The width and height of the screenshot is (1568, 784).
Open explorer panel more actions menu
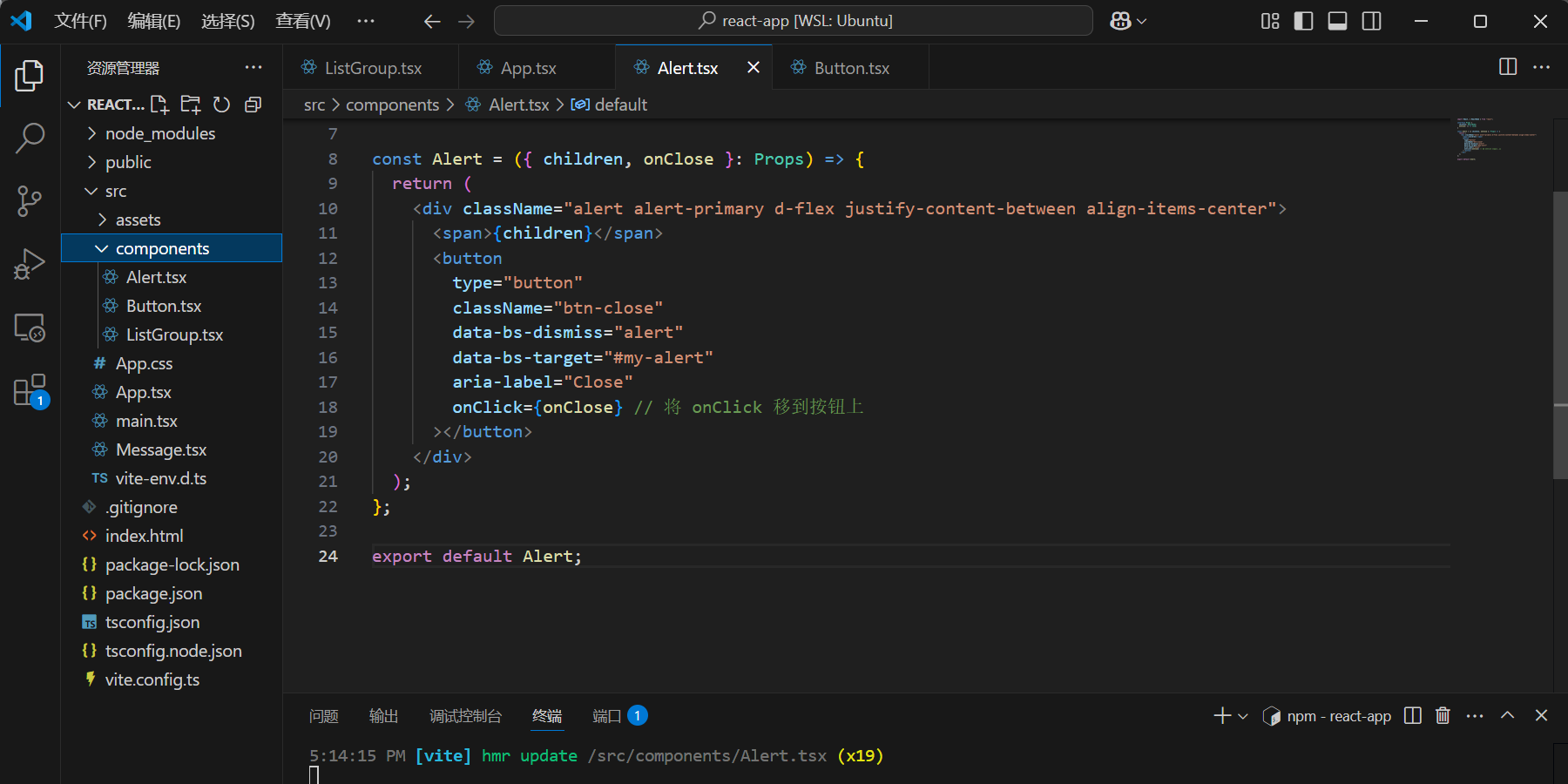[253, 68]
